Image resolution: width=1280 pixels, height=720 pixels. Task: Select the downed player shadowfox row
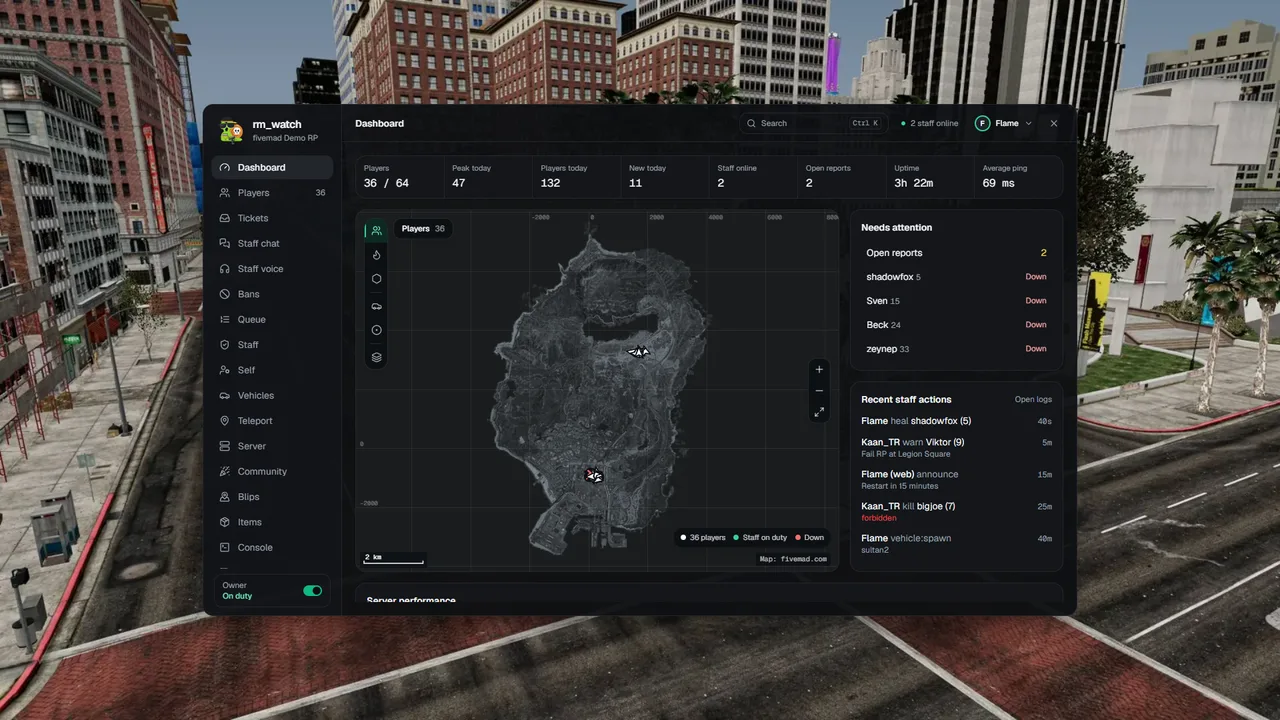[956, 277]
